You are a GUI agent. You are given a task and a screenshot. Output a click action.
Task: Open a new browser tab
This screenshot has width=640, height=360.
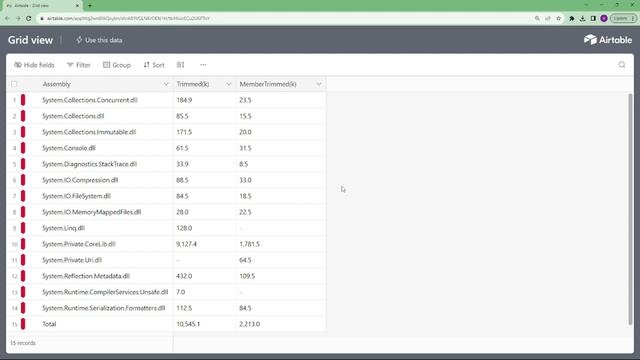tap(90, 6)
